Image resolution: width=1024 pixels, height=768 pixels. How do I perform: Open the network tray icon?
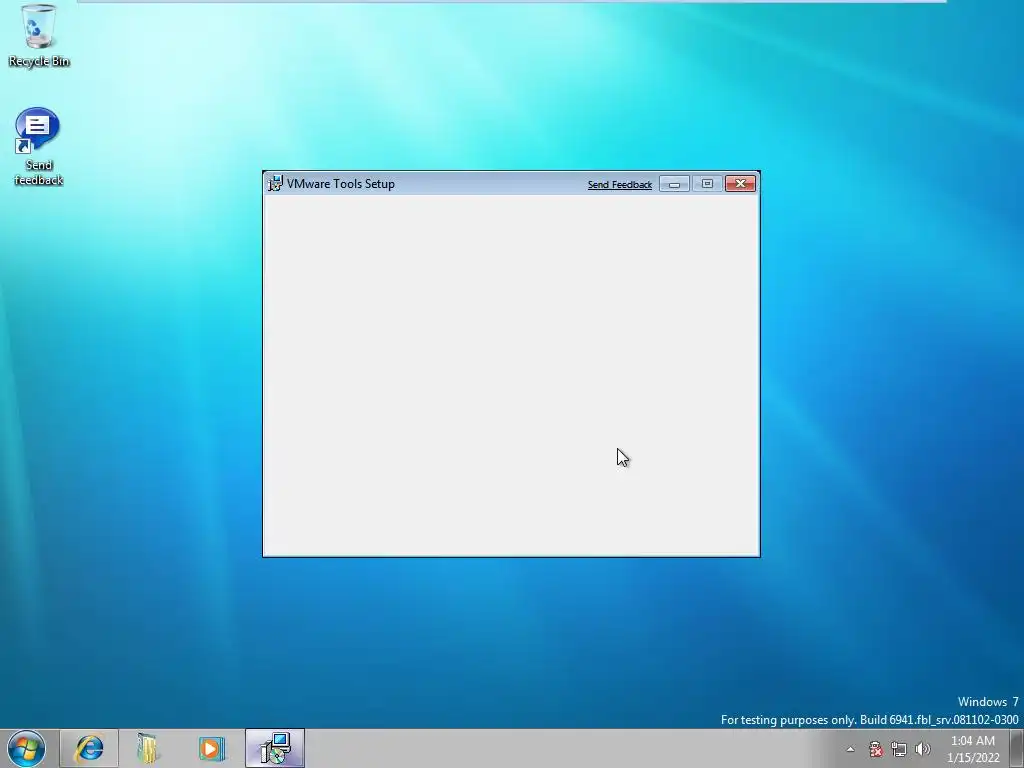[x=899, y=749]
